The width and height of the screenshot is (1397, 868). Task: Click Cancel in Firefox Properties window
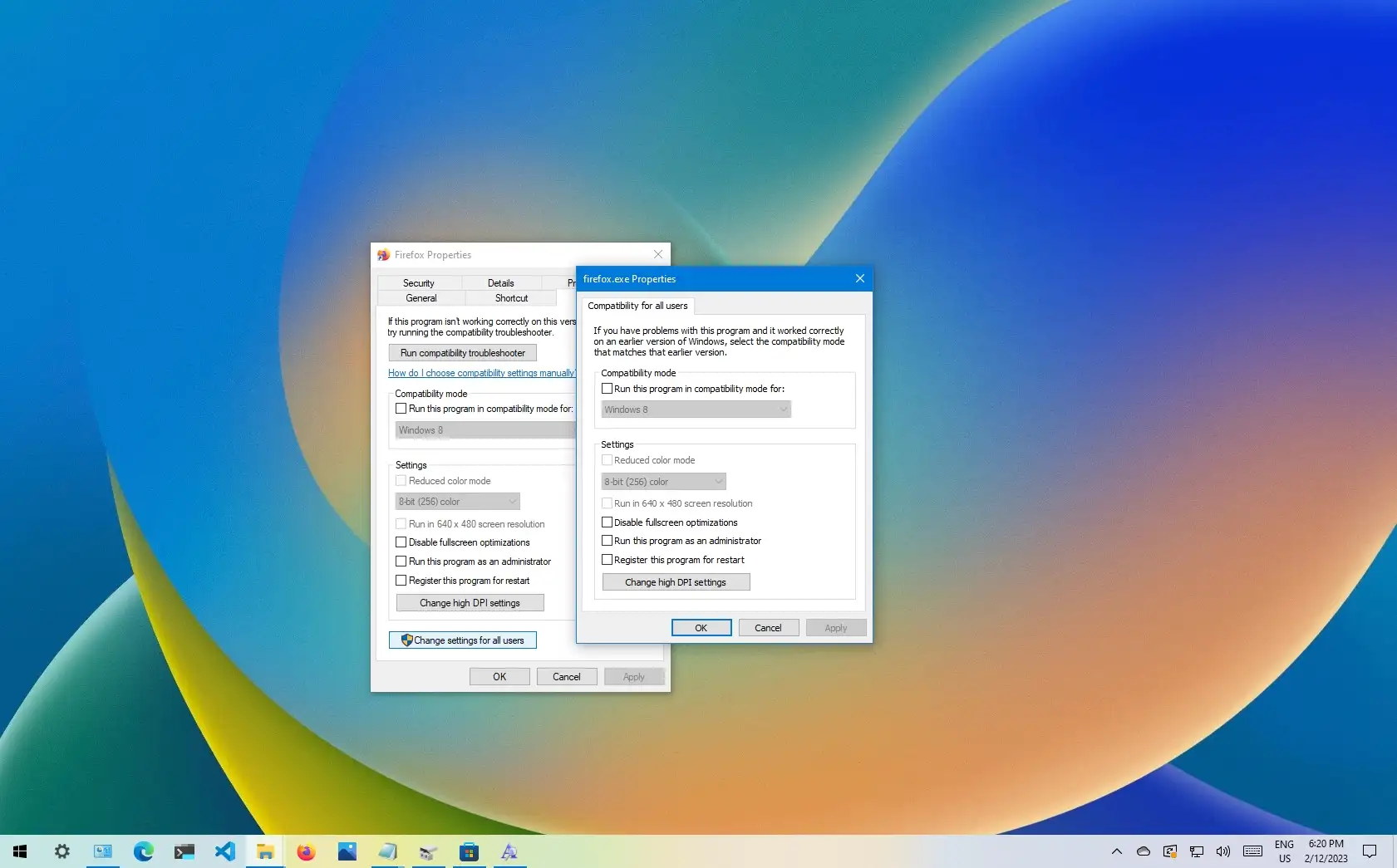tap(567, 677)
